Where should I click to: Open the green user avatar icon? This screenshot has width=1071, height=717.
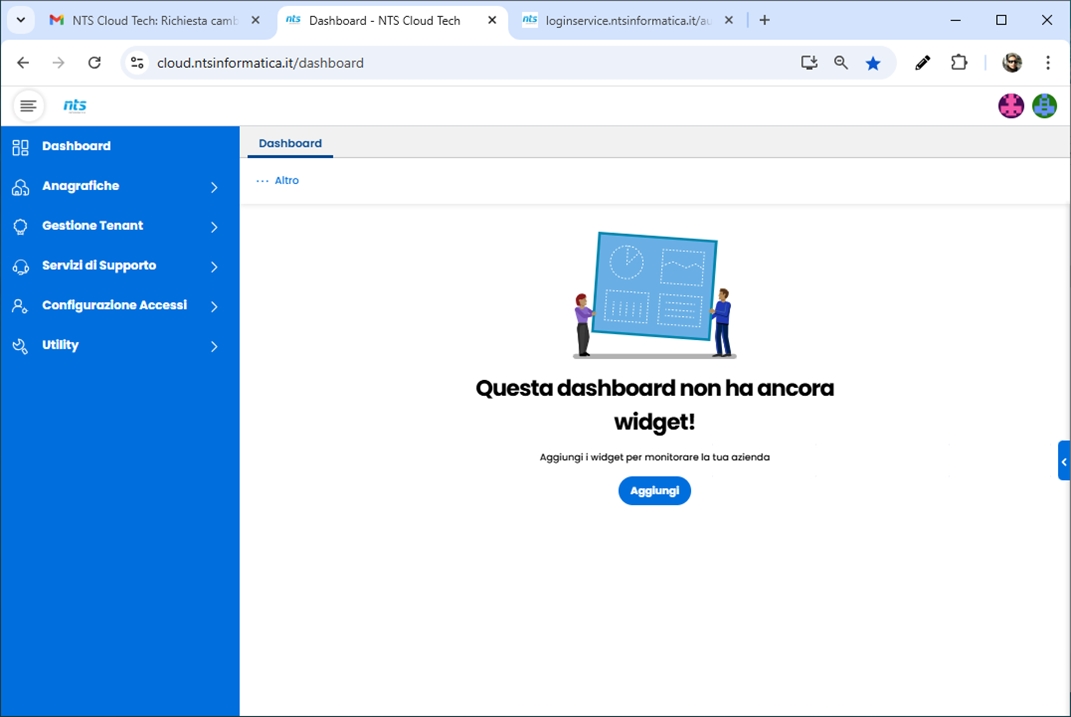point(1044,106)
